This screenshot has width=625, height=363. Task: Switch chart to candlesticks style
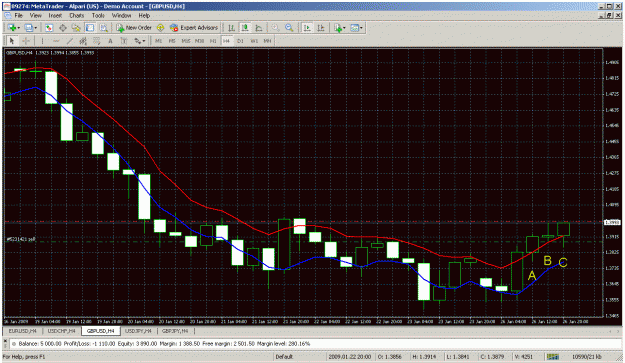click(245, 27)
